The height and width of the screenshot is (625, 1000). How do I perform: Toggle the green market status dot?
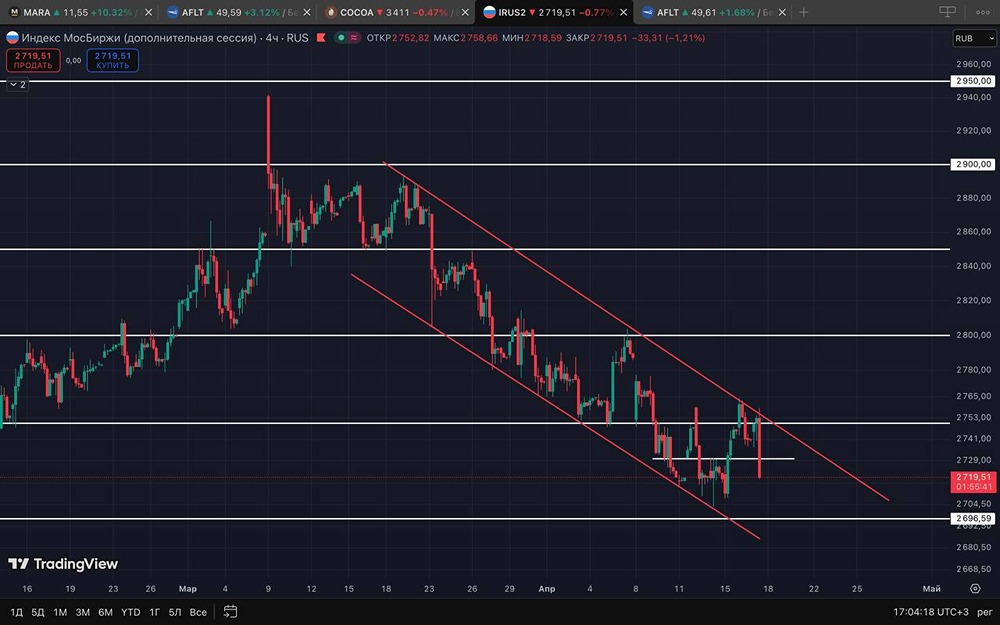341,38
